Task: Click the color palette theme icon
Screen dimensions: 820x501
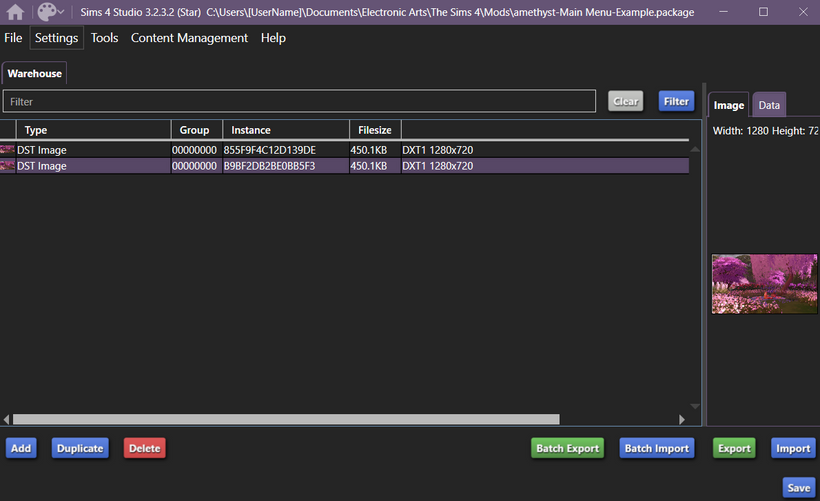Action: coord(47,12)
